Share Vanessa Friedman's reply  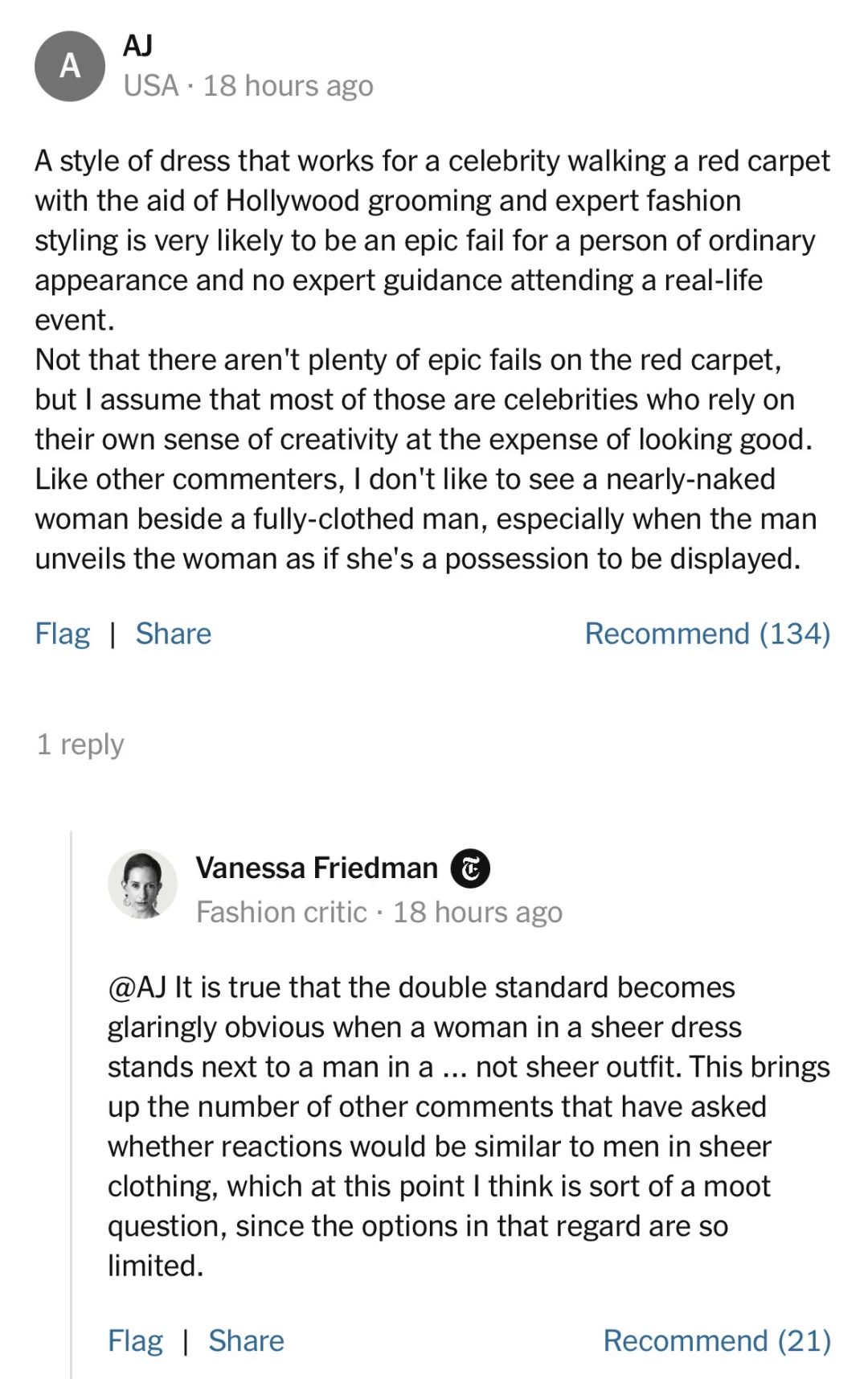click(246, 1340)
